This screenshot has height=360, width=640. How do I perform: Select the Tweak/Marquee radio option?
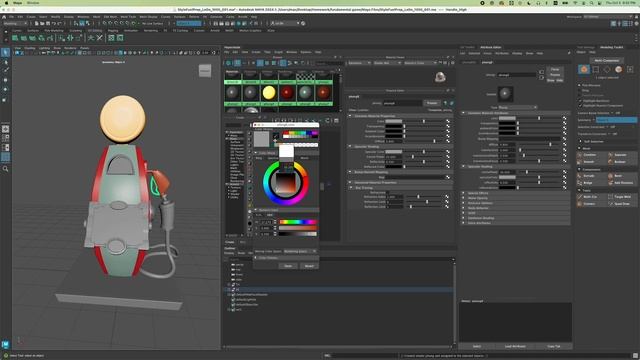click(580, 95)
